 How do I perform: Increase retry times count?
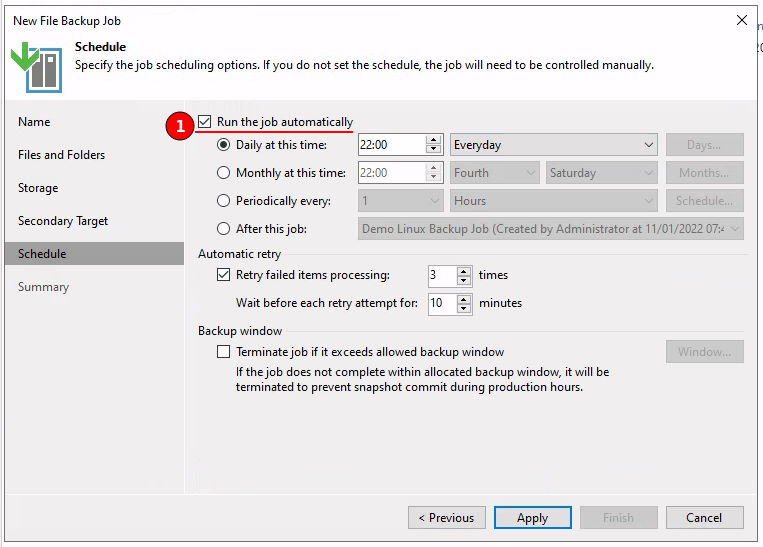464,271
